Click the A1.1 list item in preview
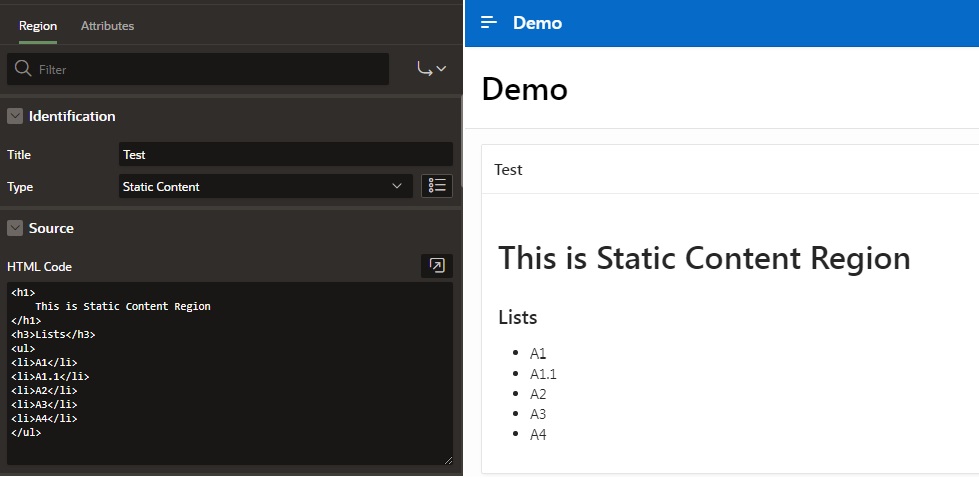Screen dimensions: 979x478 point(543,374)
